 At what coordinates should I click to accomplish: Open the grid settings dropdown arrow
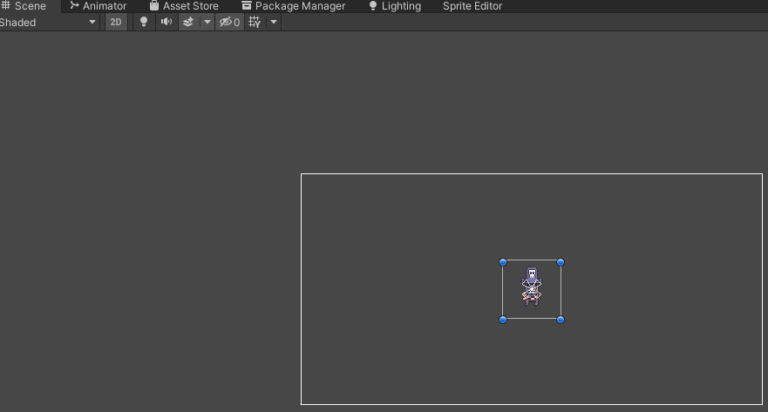click(274, 22)
